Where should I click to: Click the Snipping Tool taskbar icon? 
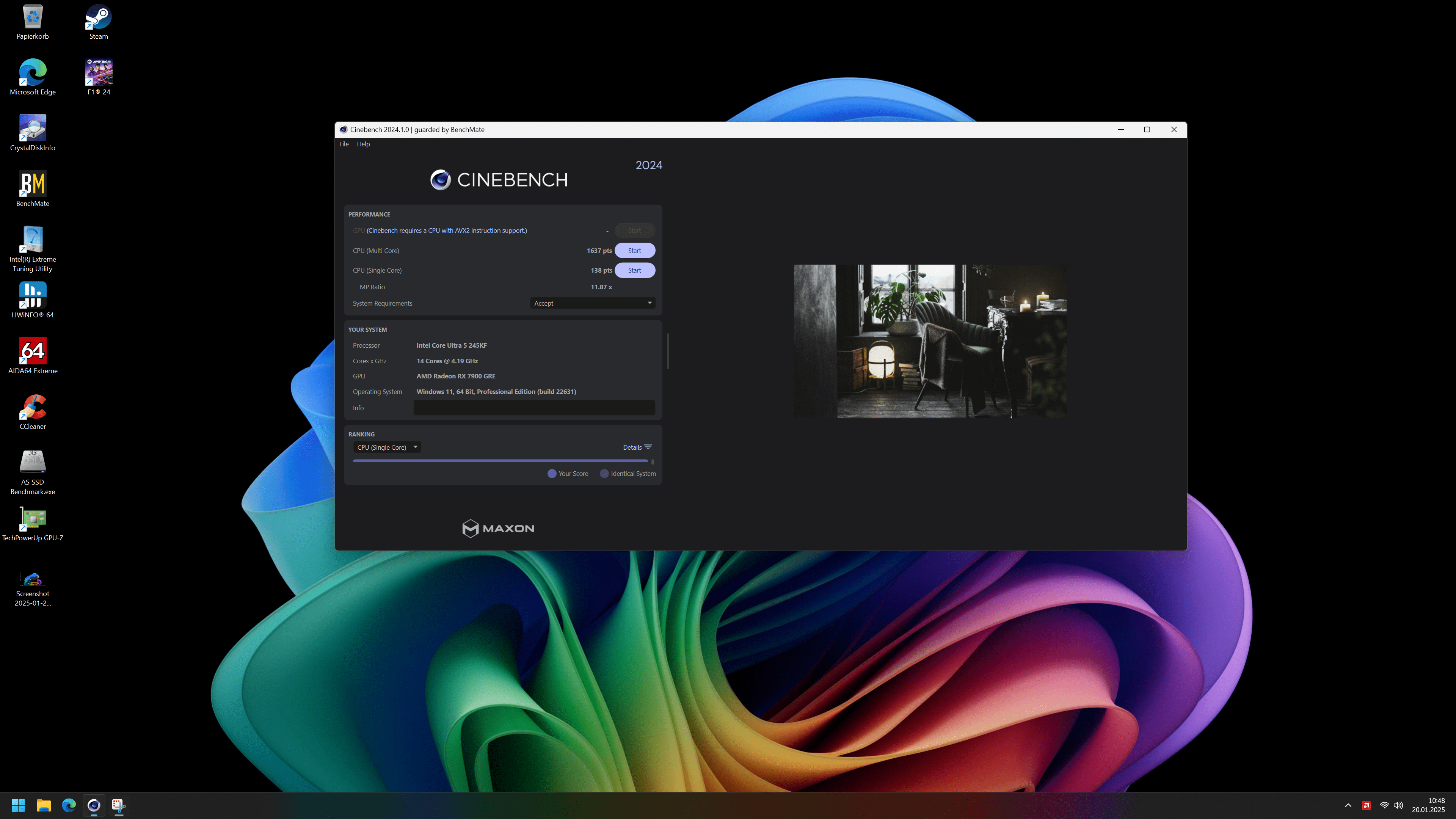click(119, 805)
